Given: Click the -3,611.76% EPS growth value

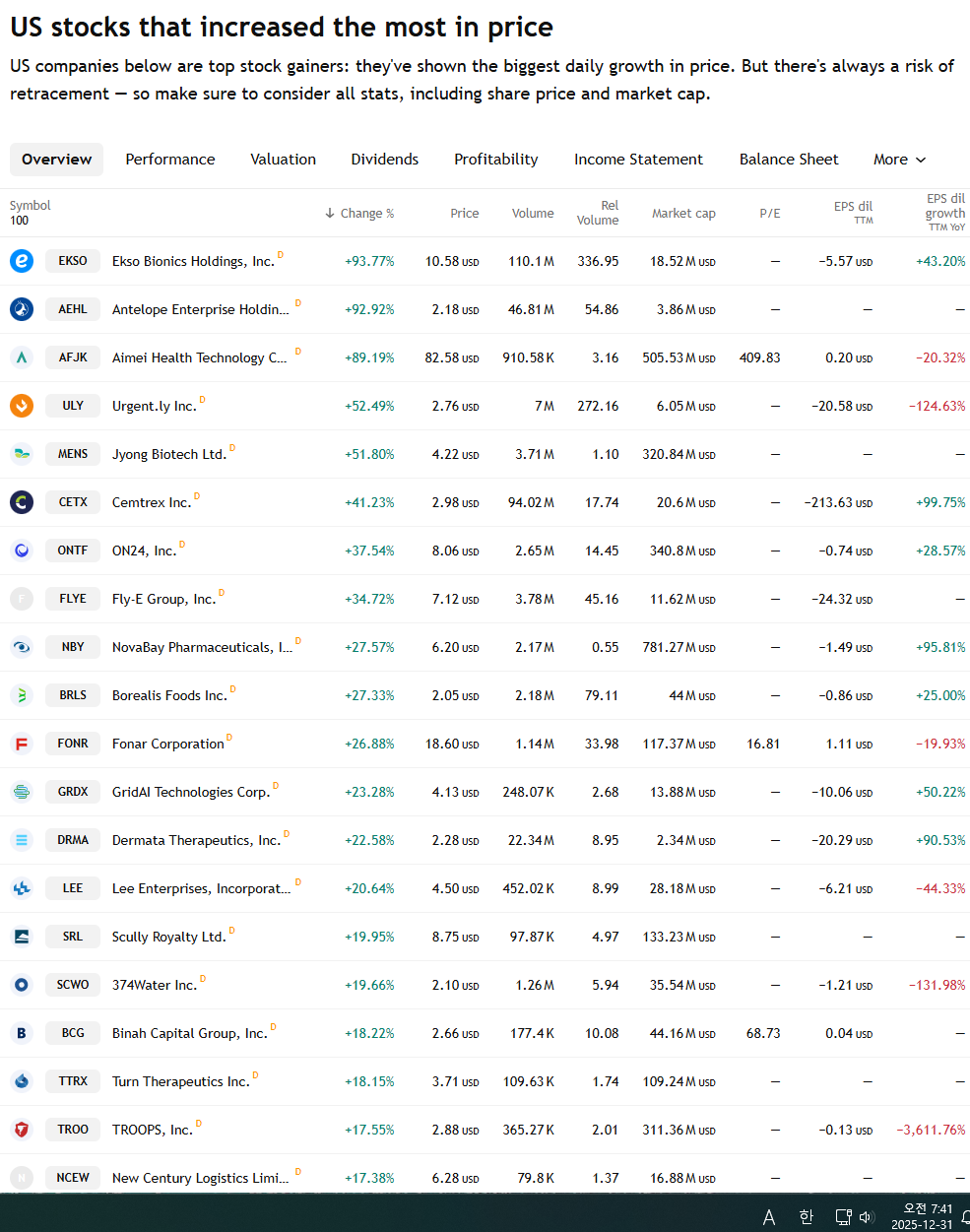Looking at the screenshot, I should [931, 1130].
